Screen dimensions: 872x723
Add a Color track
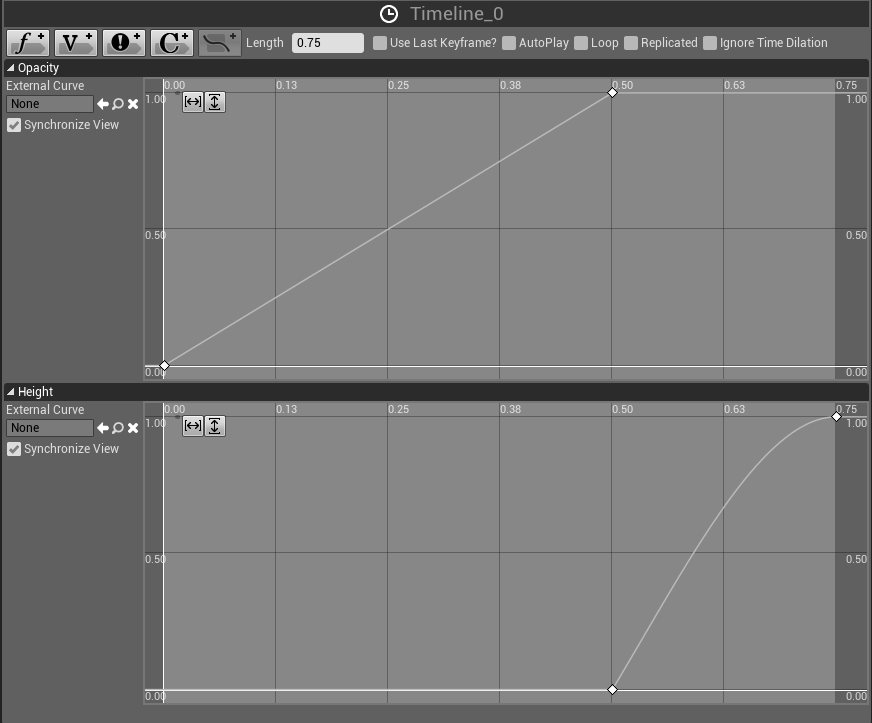[x=172, y=43]
